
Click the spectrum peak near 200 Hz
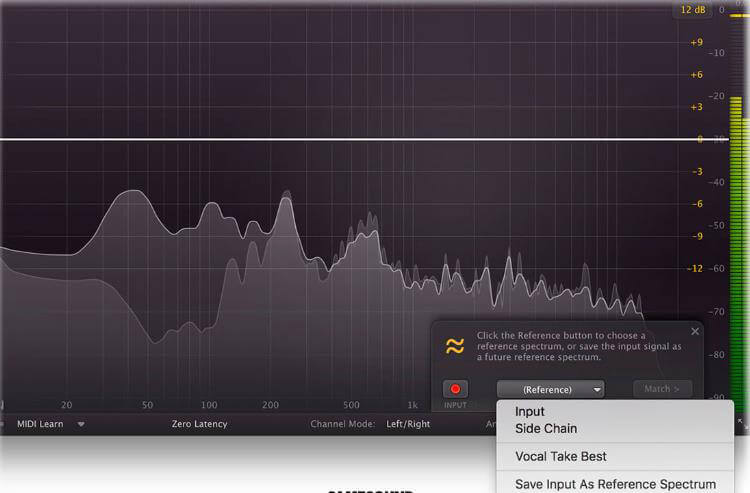point(286,193)
